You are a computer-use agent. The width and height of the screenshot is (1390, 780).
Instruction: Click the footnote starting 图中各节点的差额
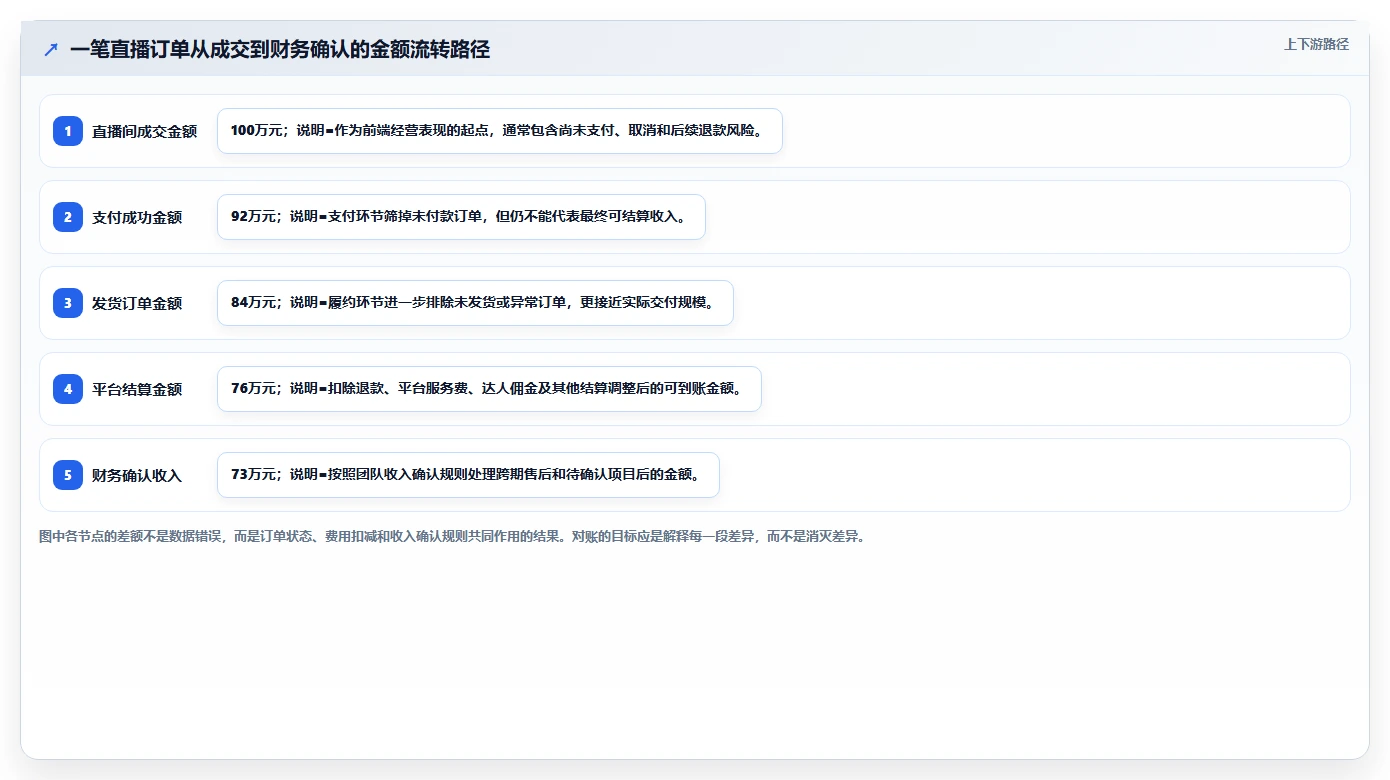[452, 536]
